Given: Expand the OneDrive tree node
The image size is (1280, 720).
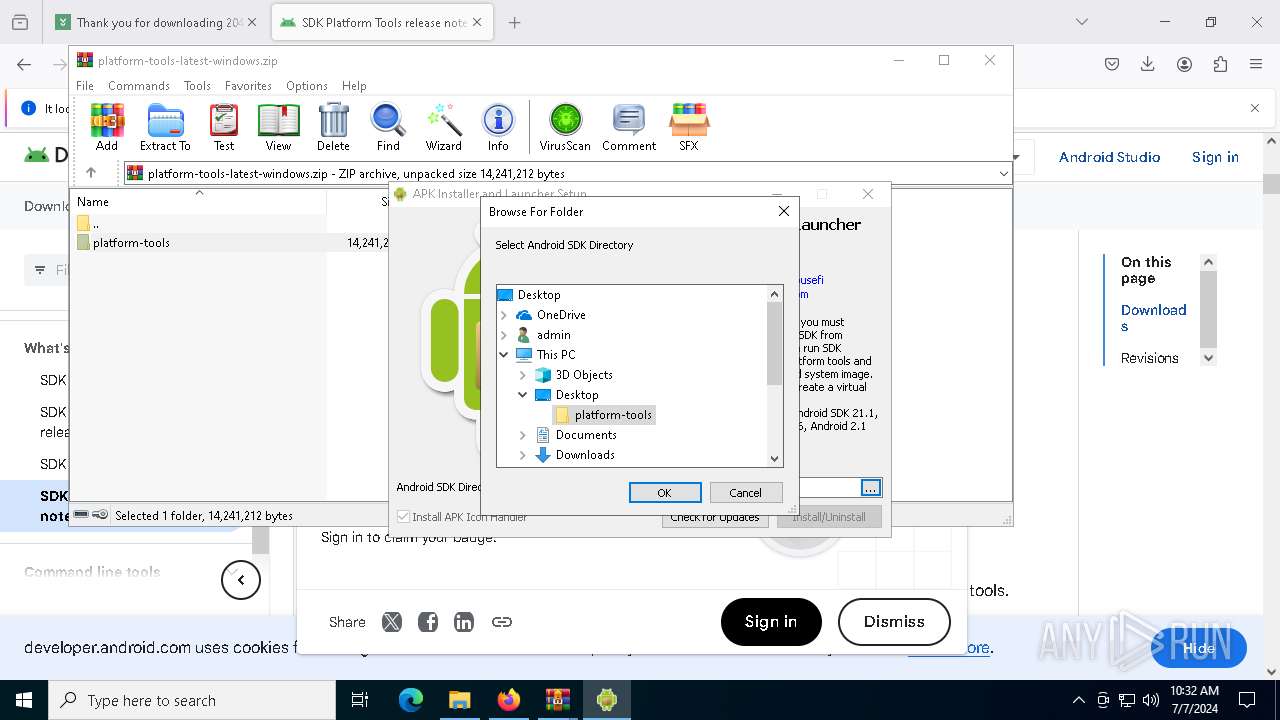Looking at the screenshot, I should pos(504,315).
